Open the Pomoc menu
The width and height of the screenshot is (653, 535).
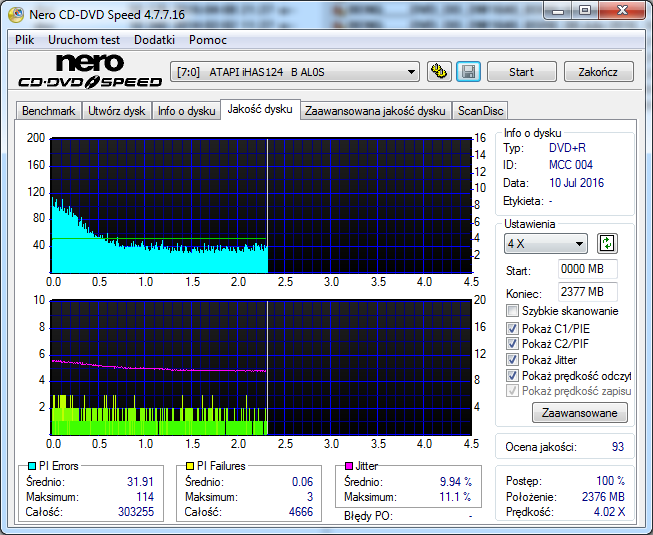click(208, 40)
